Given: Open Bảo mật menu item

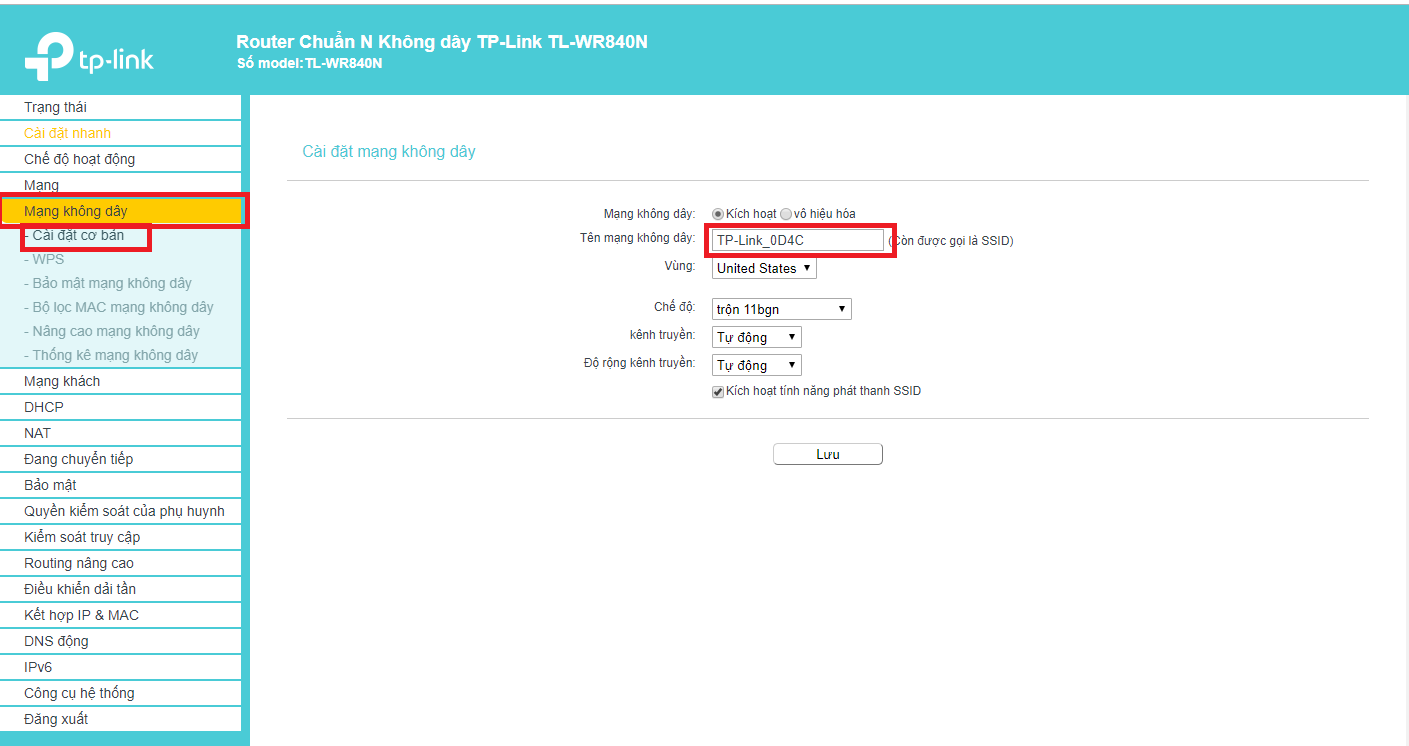Looking at the screenshot, I should tap(121, 485).
